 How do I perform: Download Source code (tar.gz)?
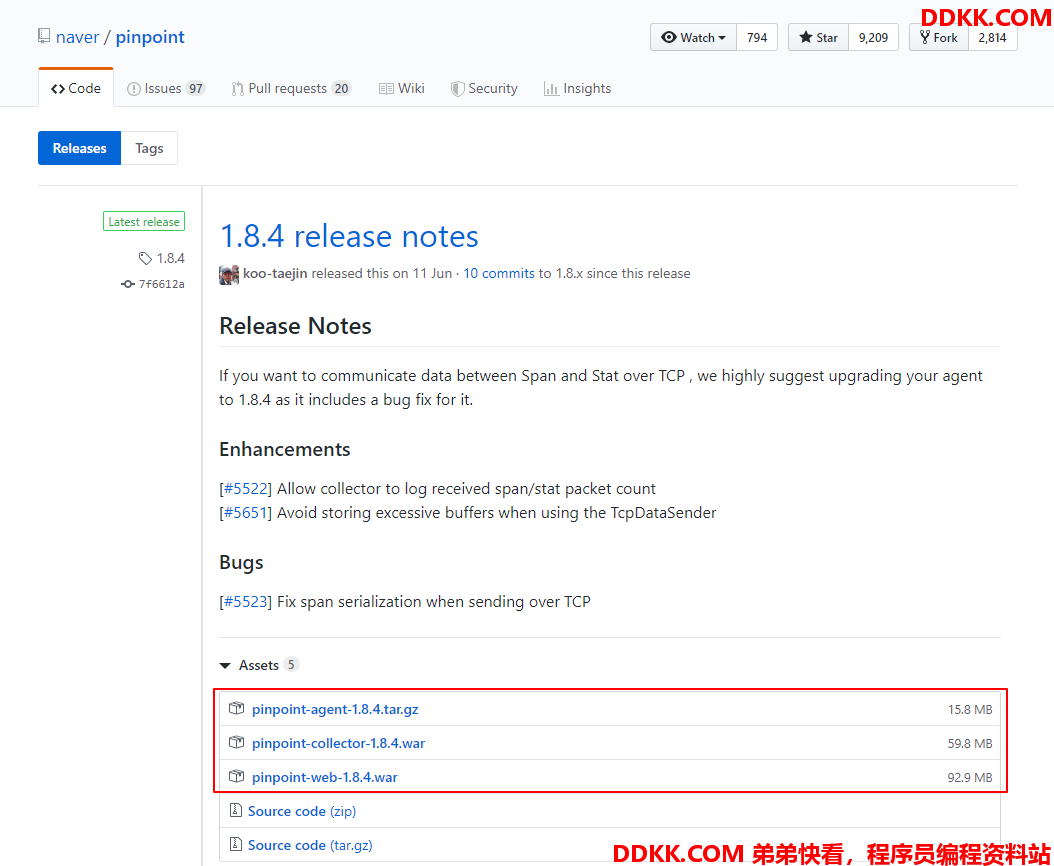[310, 845]
